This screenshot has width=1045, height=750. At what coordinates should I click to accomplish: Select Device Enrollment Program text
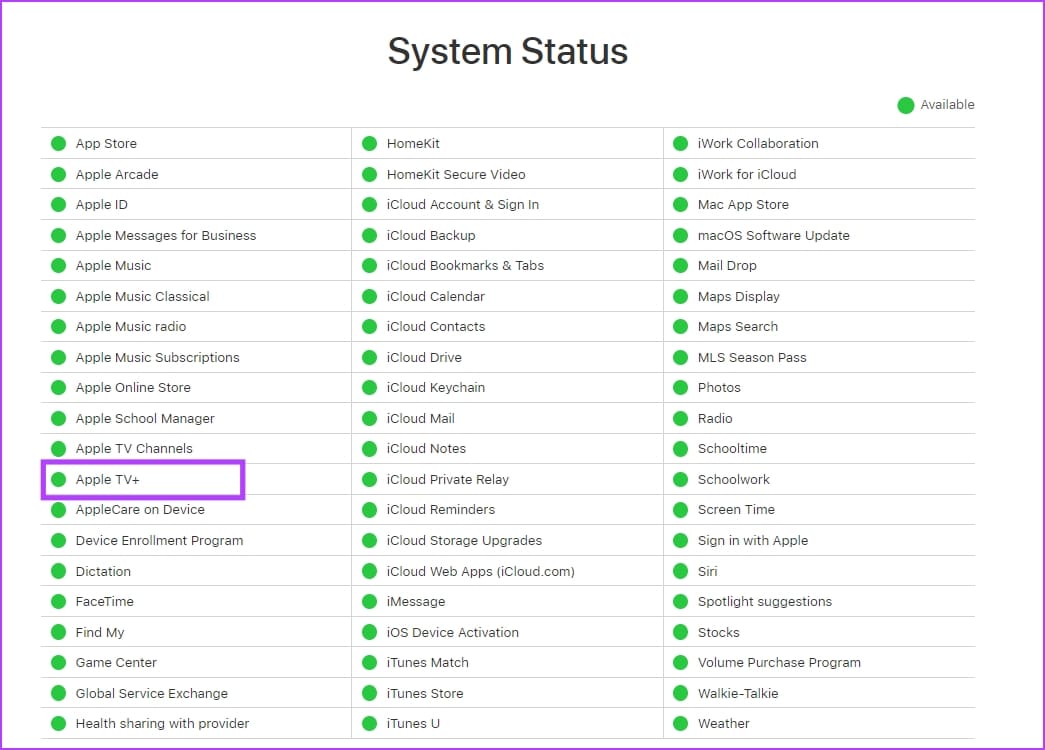click(159, 541)
